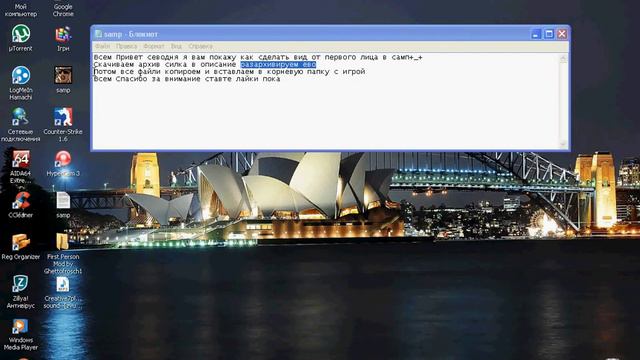Select the AIDA64 Extreme desktop shortcut
Image resolution: width=640 pixels, height=360 pixels.
click(20, 167)
